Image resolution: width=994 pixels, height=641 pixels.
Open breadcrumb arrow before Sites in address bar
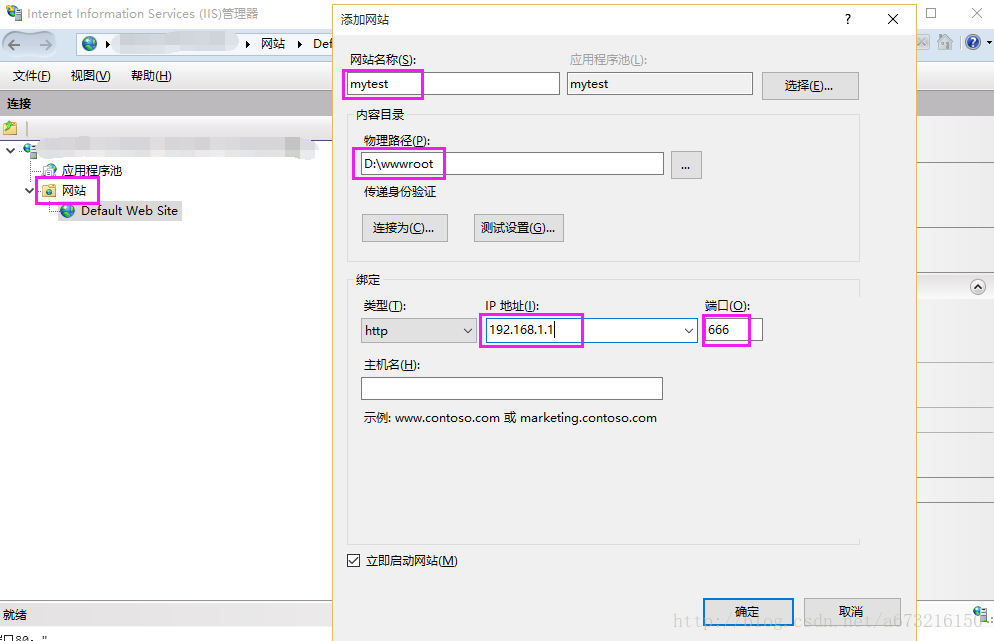[x=248, y=44]
